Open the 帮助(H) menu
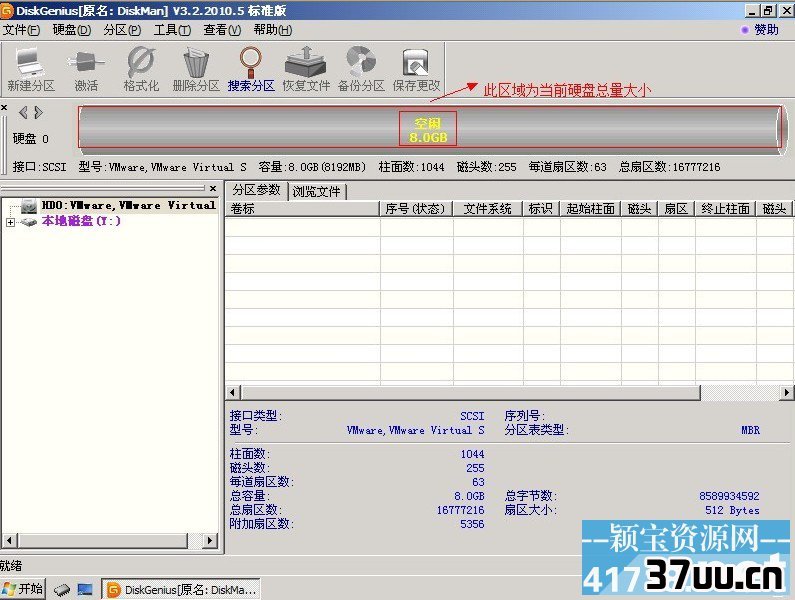The image size is (795, 600). [x=273, y=30]
